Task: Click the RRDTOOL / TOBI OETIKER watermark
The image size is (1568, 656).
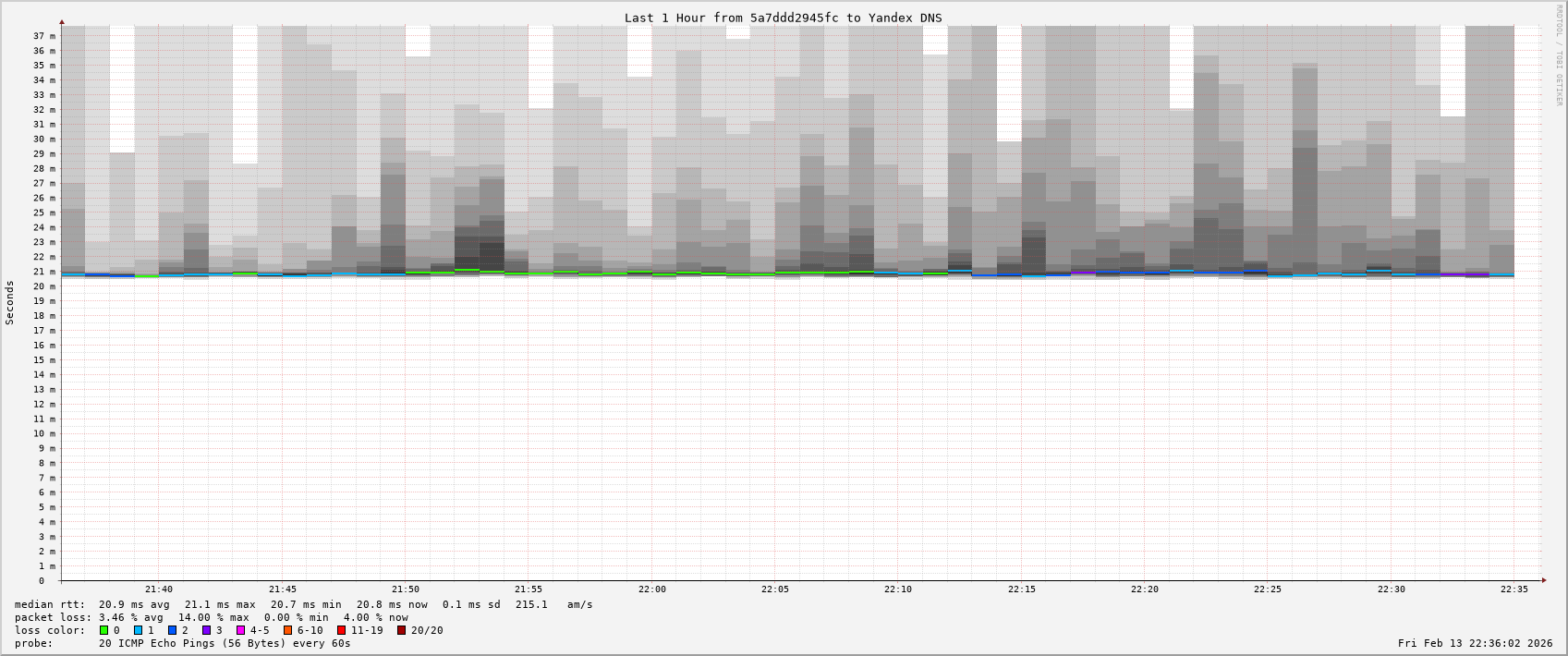Action: click(1559, 55)
